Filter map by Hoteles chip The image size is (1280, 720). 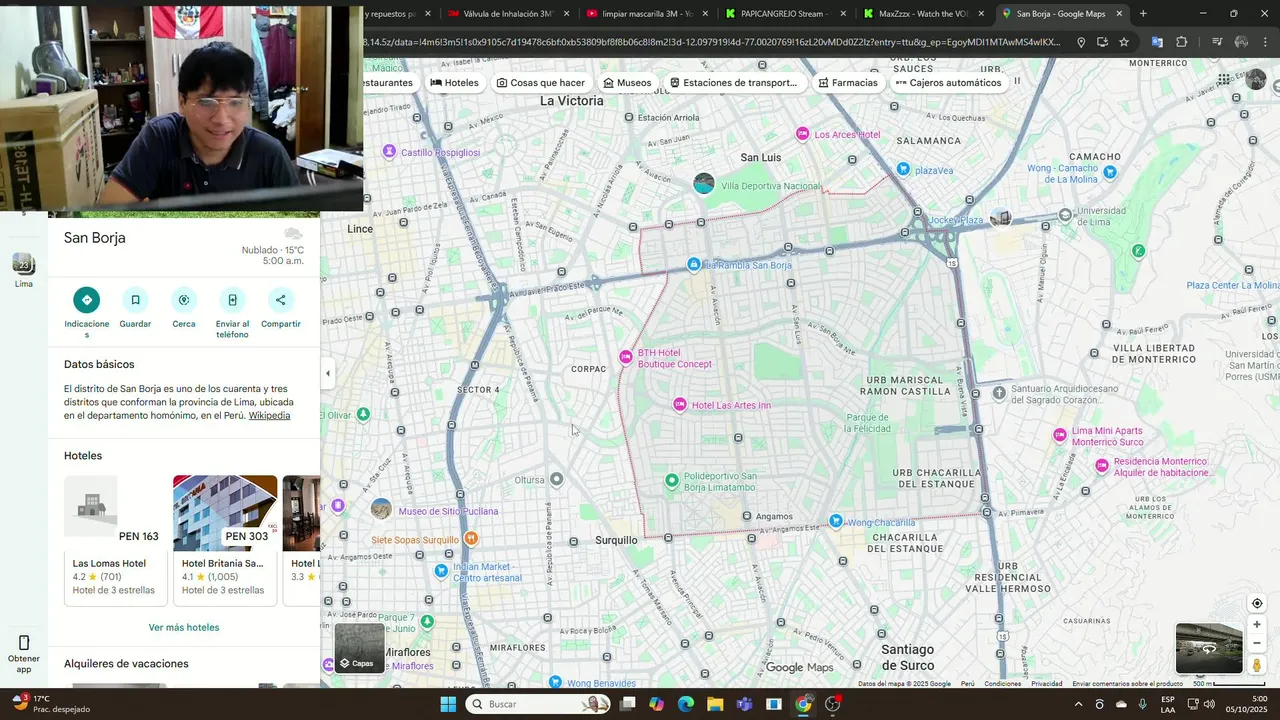[x=455, y=83]
